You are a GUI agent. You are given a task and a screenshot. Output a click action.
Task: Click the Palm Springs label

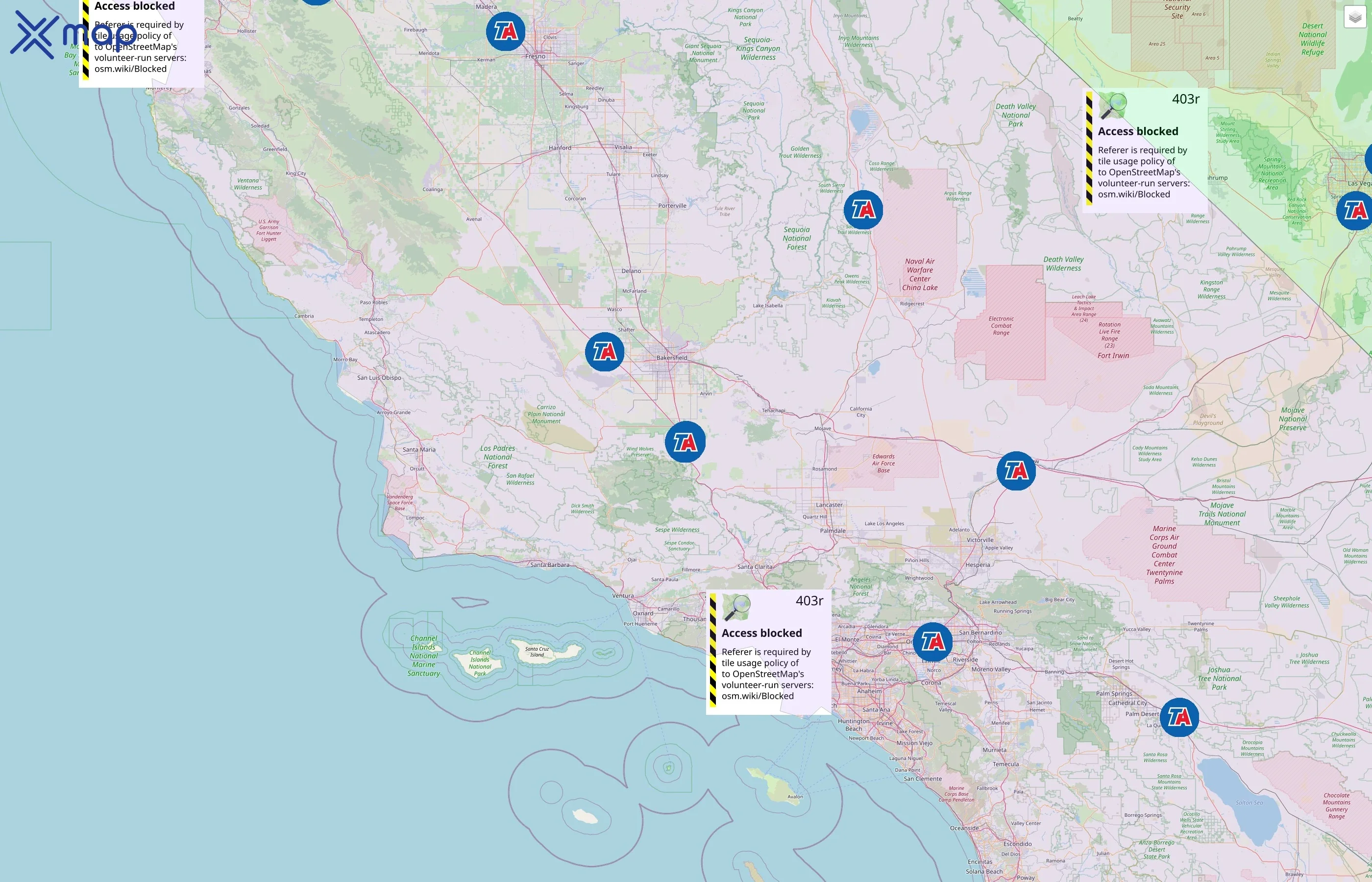(1114, 693)
